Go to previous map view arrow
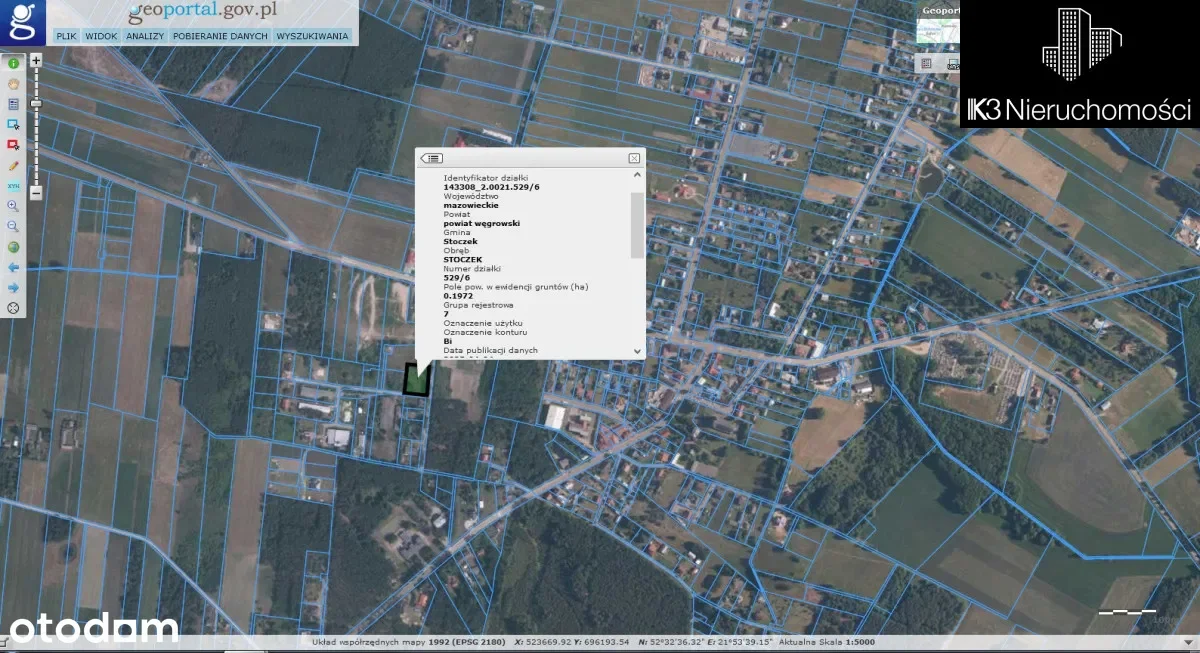 (14, 268)
